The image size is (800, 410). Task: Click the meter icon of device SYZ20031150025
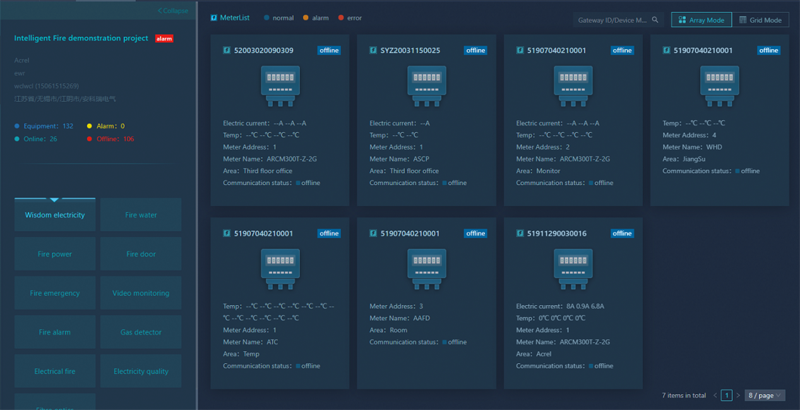tap(427, 85)
